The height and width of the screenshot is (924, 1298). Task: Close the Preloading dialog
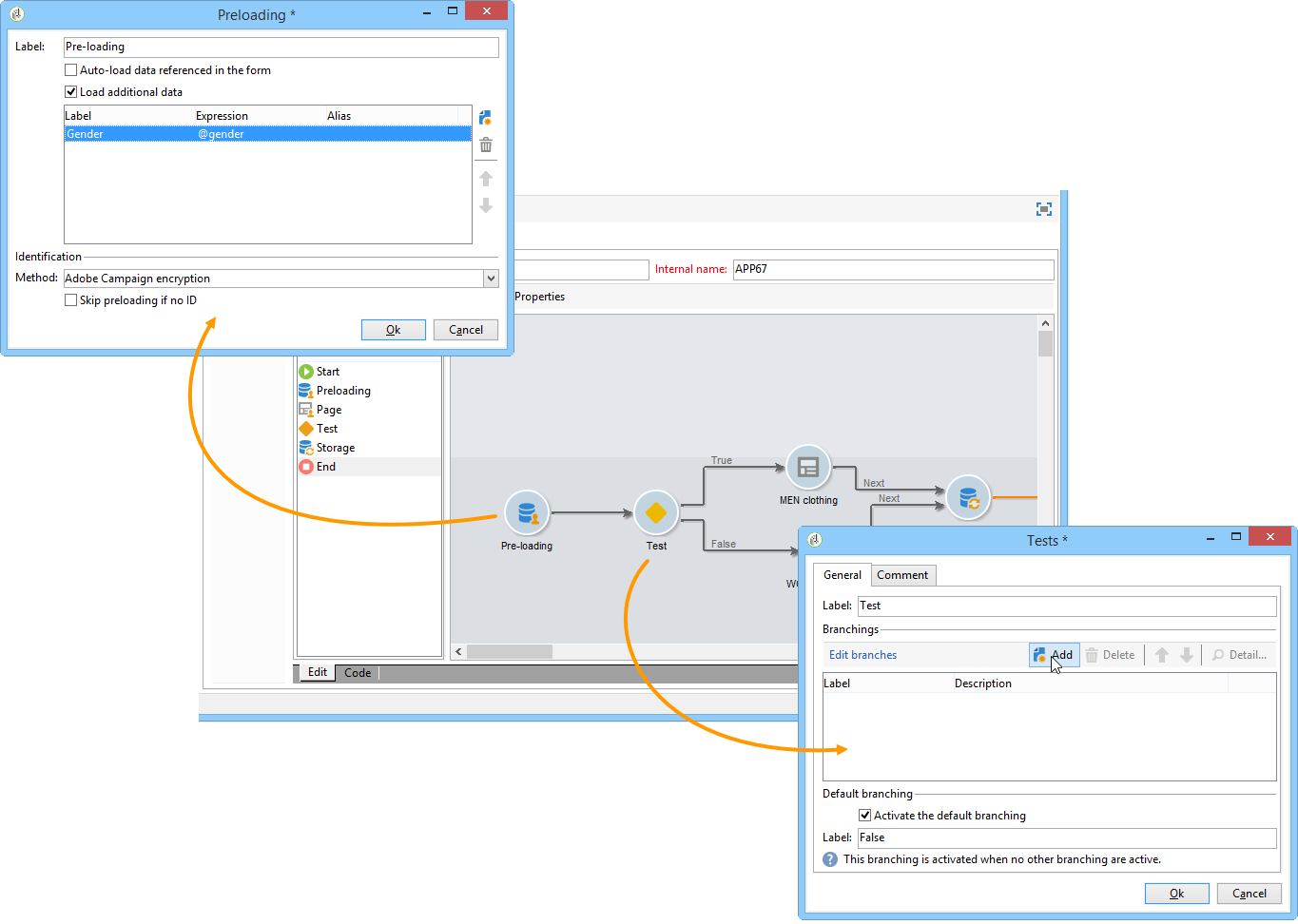click(487, 10)
